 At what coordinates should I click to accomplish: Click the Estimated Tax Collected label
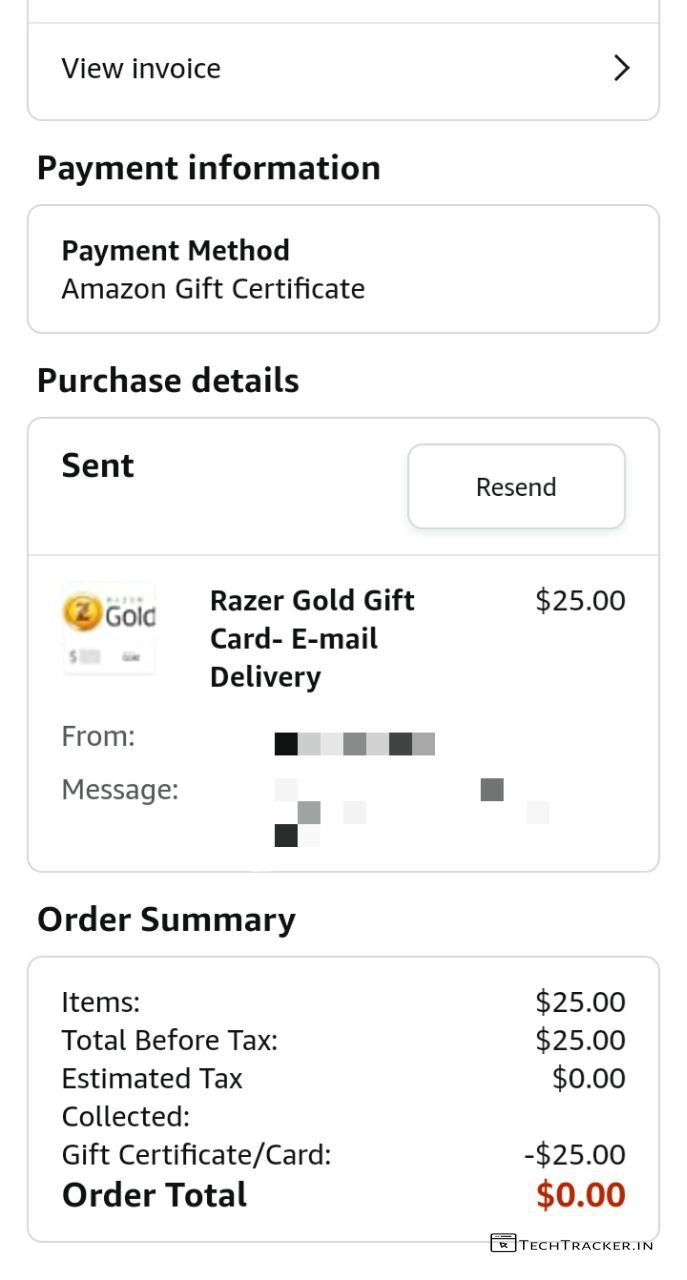click(152, 1097)
